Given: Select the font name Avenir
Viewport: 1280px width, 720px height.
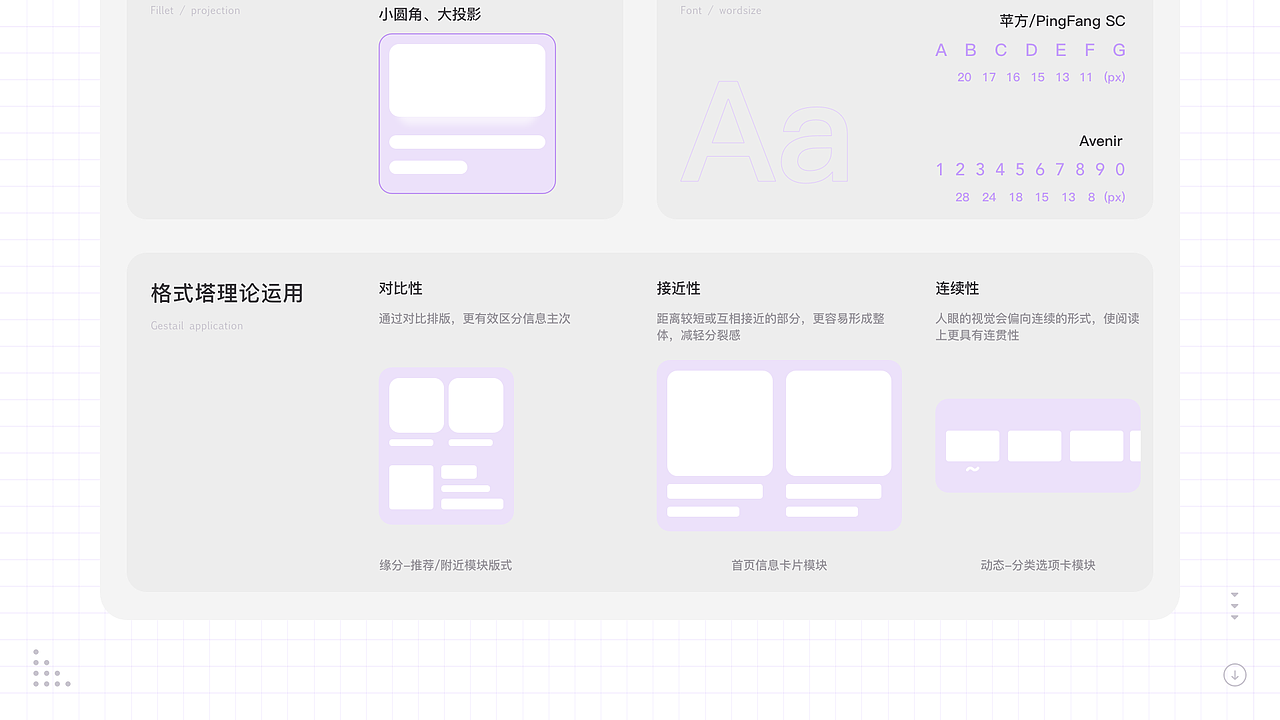Looking at the screenshot, I should (x=1101, y=141).
